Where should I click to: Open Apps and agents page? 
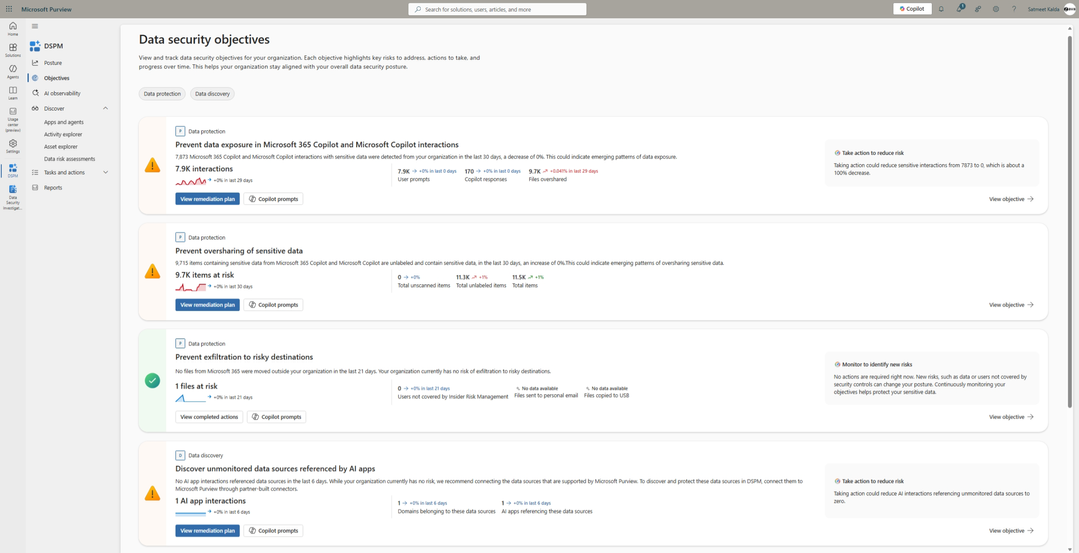point(64,122)
